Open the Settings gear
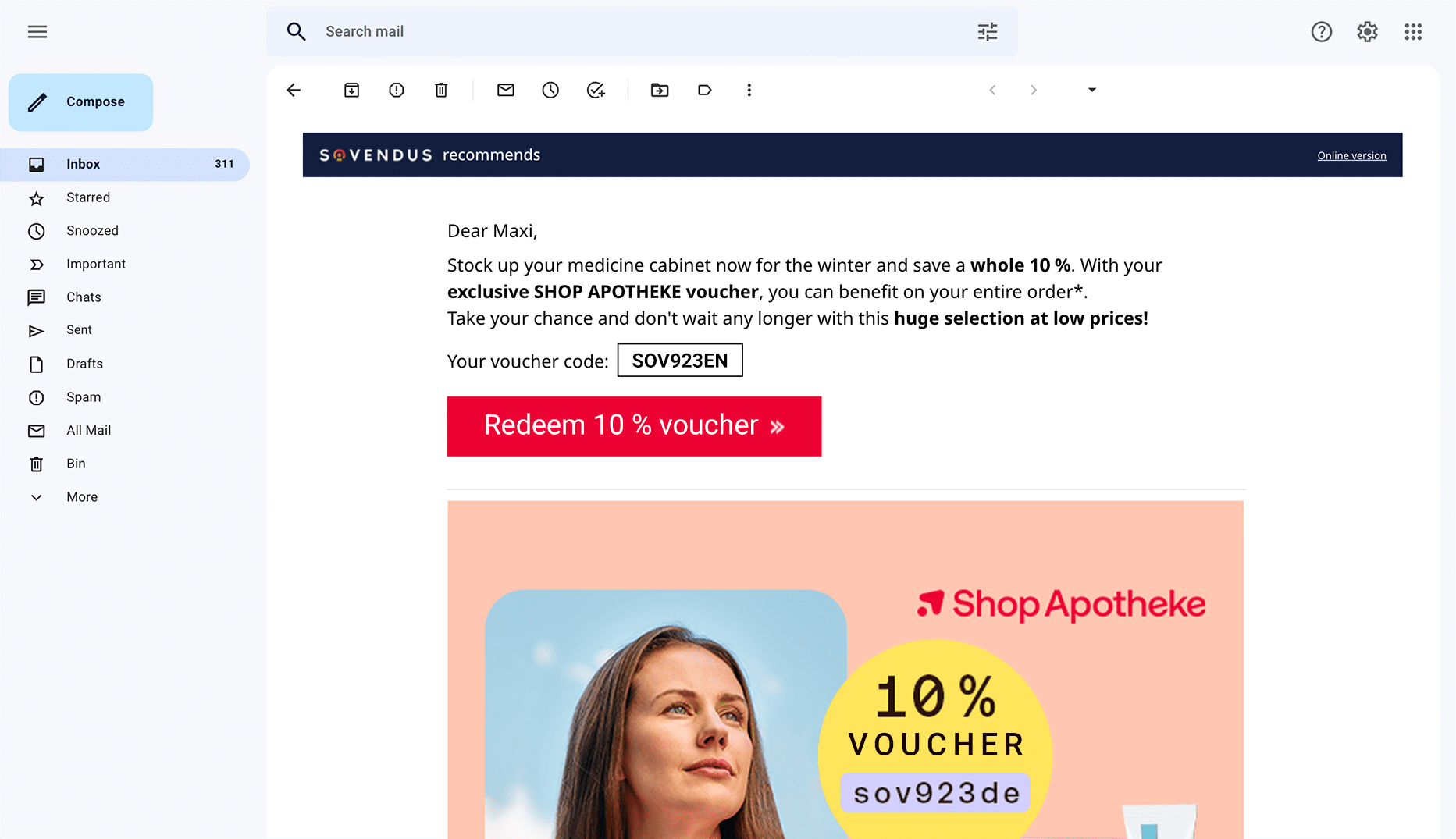The width and height of the screenshot is (1456, 839). click(1367, 32)
